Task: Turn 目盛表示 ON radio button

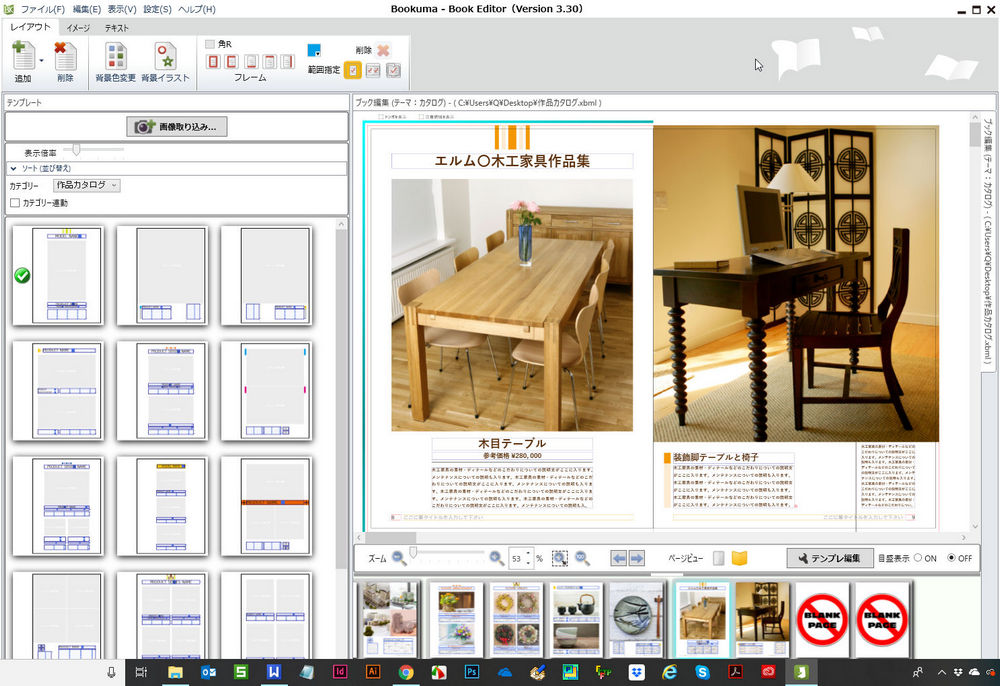Action: pos(918,558)
